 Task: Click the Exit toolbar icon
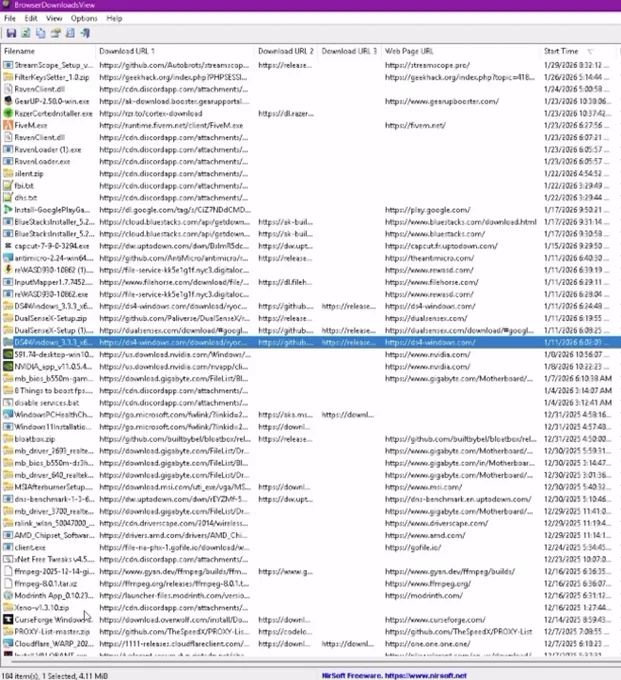click(85, 33)
